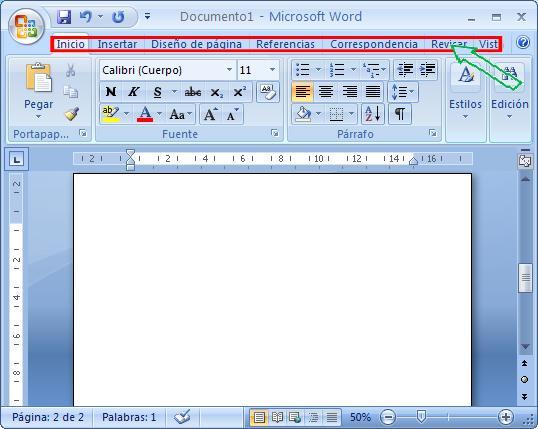
Task: Toggle underline (S) formatting
Action: coord(157,92)
